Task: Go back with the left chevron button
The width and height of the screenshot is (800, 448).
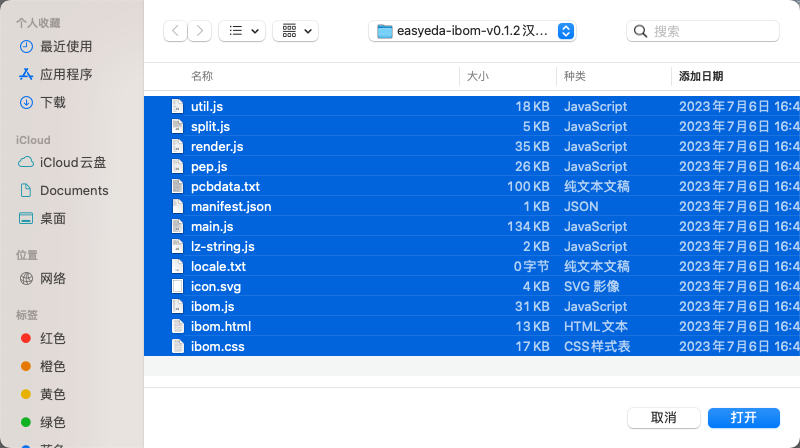Action: 175,31
